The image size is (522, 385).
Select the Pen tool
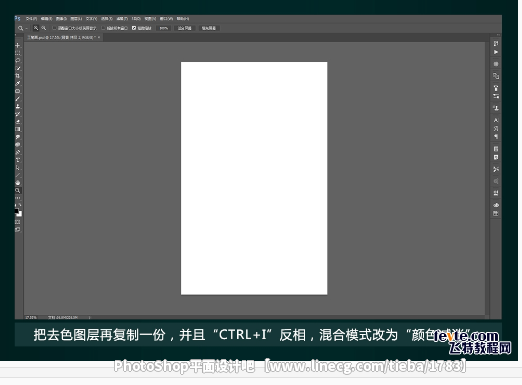click(x=18, y=152)
